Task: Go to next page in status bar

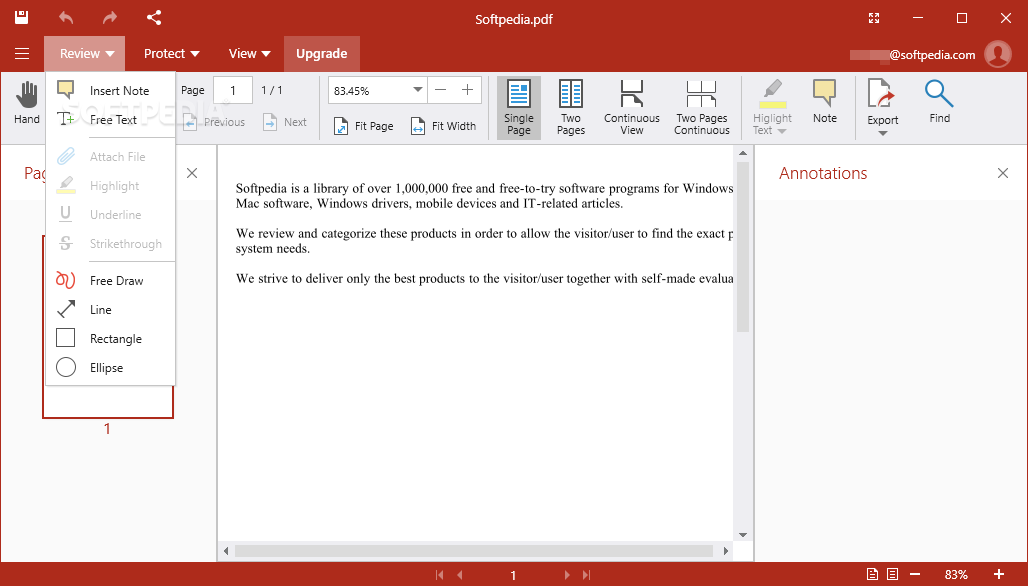Action: pyautogui.click(x=567, y=575)
